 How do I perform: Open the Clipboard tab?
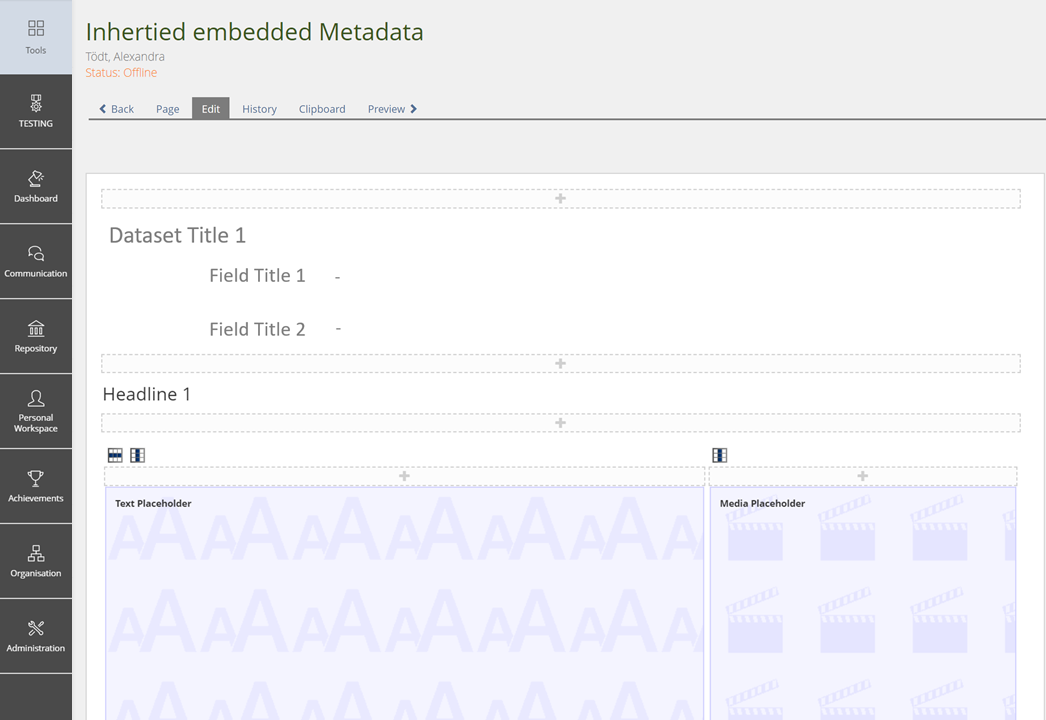pyautogui.click(x=322, y=109)
